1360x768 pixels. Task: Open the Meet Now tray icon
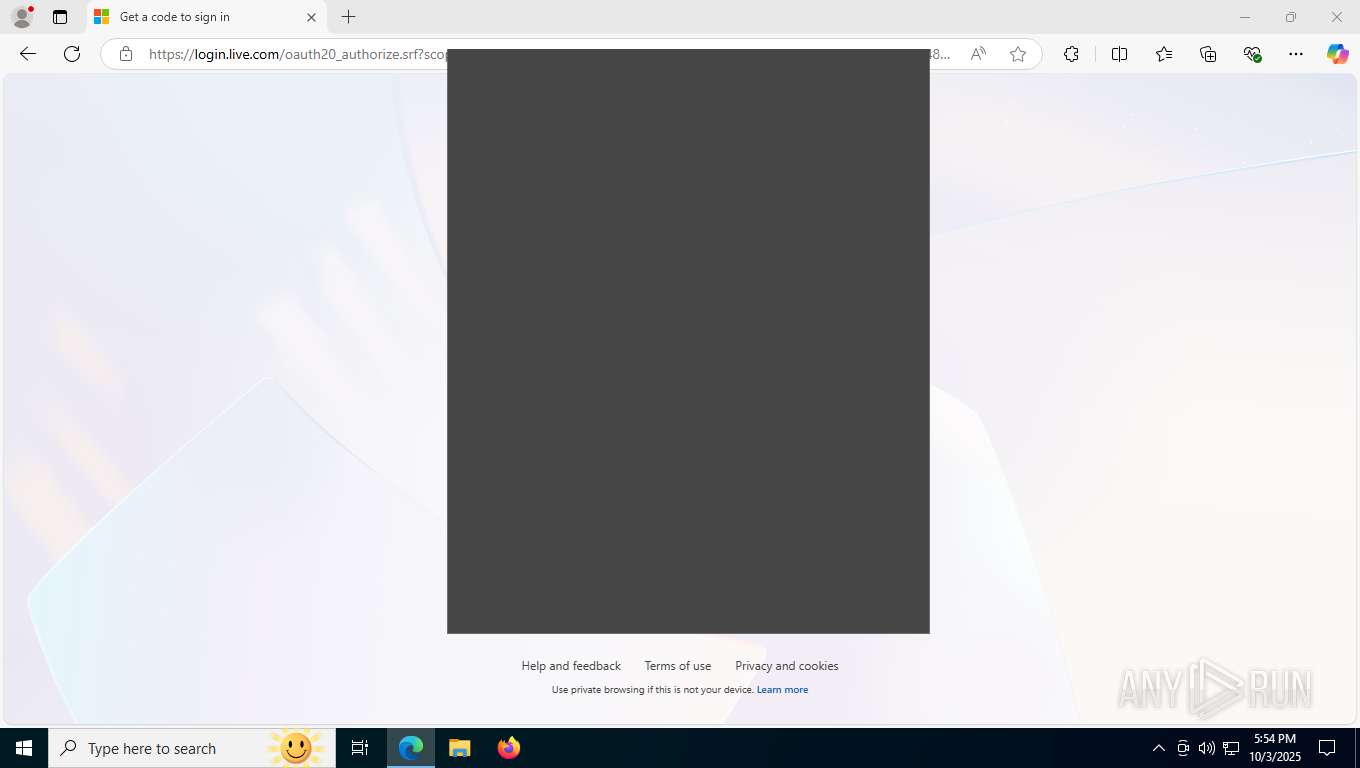click(x=1183, y=748)
